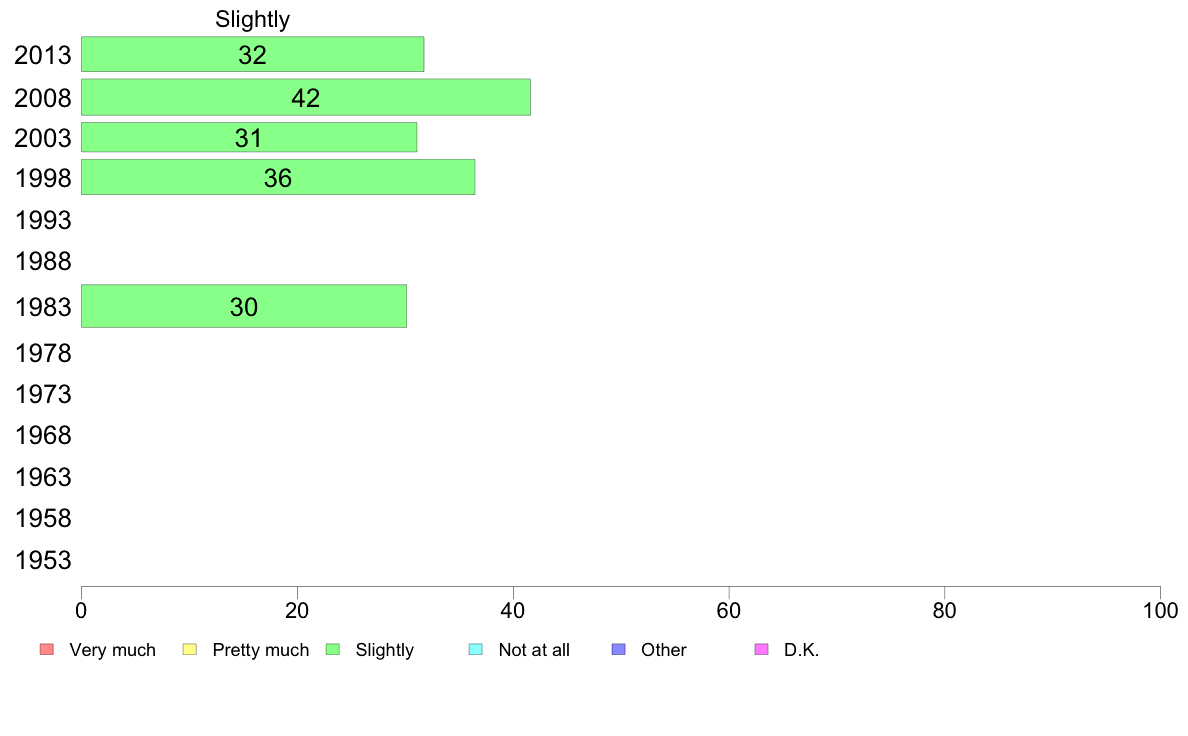Screen dimensions: 1188x736
Task: Click the 1993 year axis label
Action: (43, 220)
